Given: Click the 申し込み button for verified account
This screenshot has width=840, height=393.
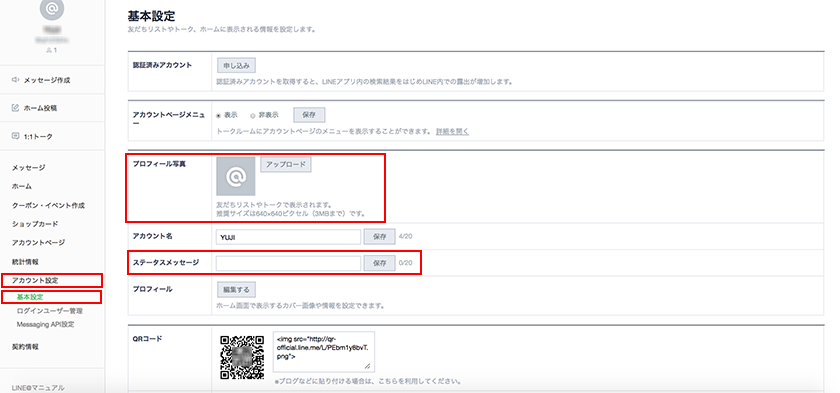Looking at the screenshot, I should [236, 65].
